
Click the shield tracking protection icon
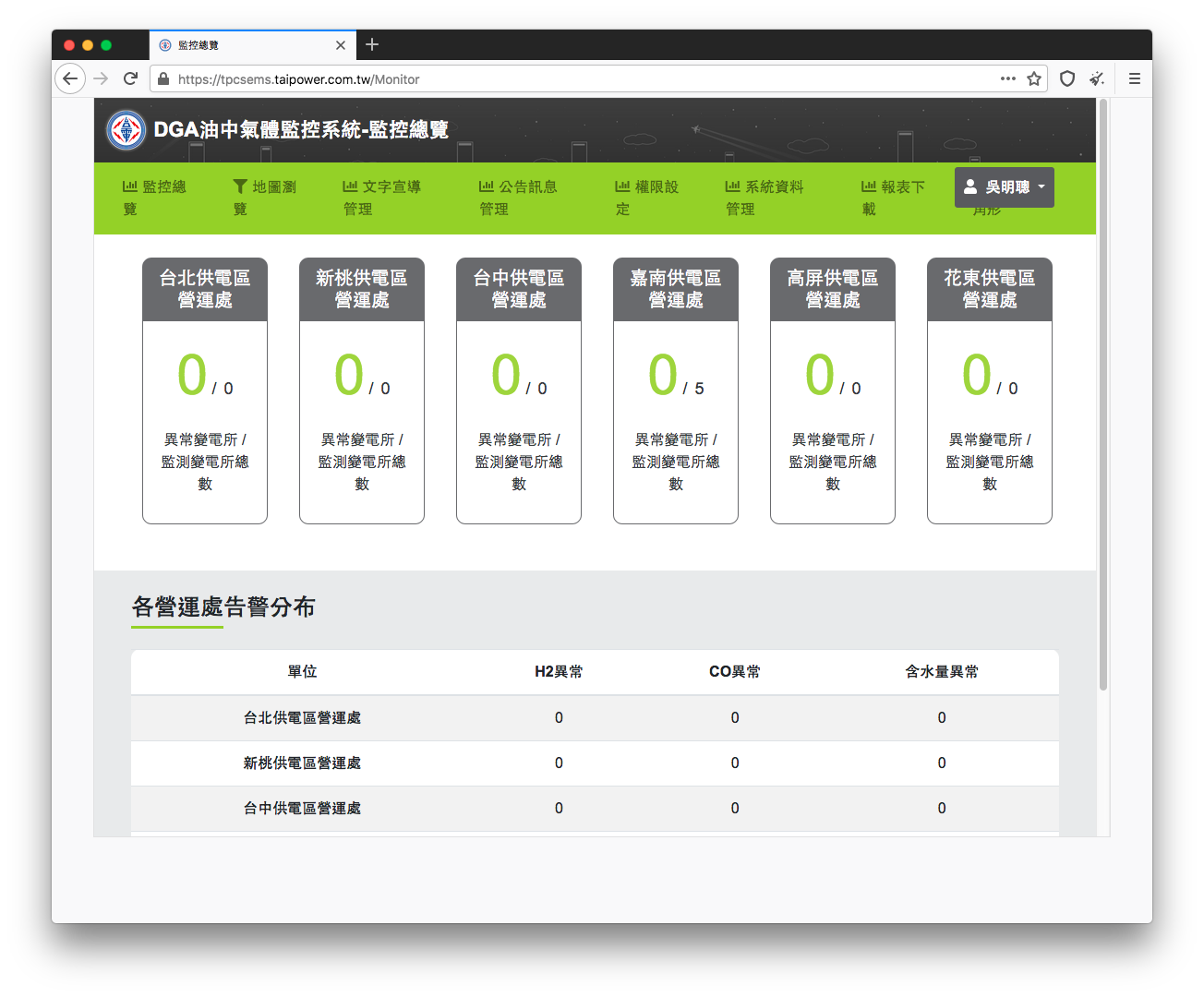pyautogui.click(x=1067, y=78)
